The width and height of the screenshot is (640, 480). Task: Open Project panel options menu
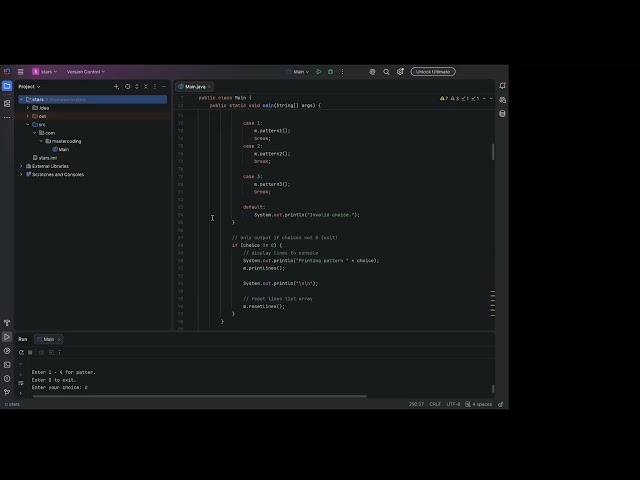coord(155,87)
